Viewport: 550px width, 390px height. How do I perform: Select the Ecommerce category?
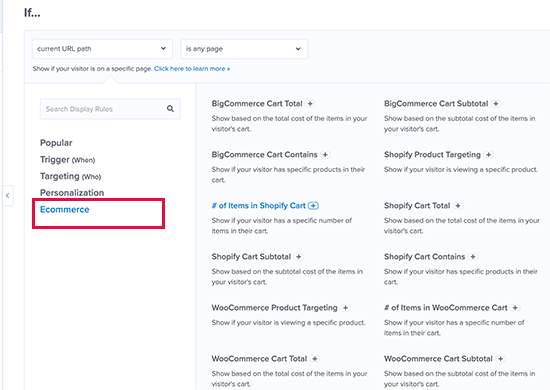65,209
